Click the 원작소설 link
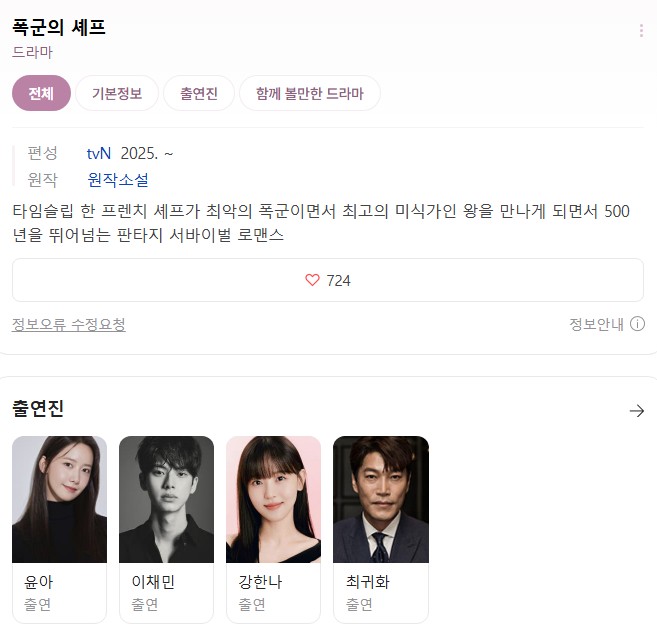 click(x=118, y=180)
